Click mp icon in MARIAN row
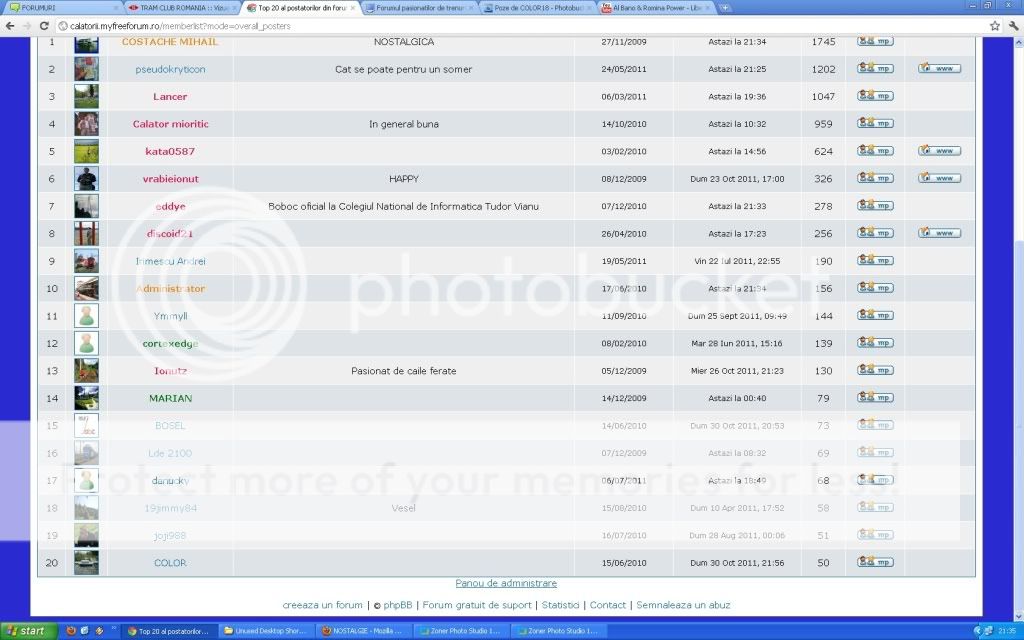The width and height of the screenshot is (1024, 640). click(x=875, y=397)
